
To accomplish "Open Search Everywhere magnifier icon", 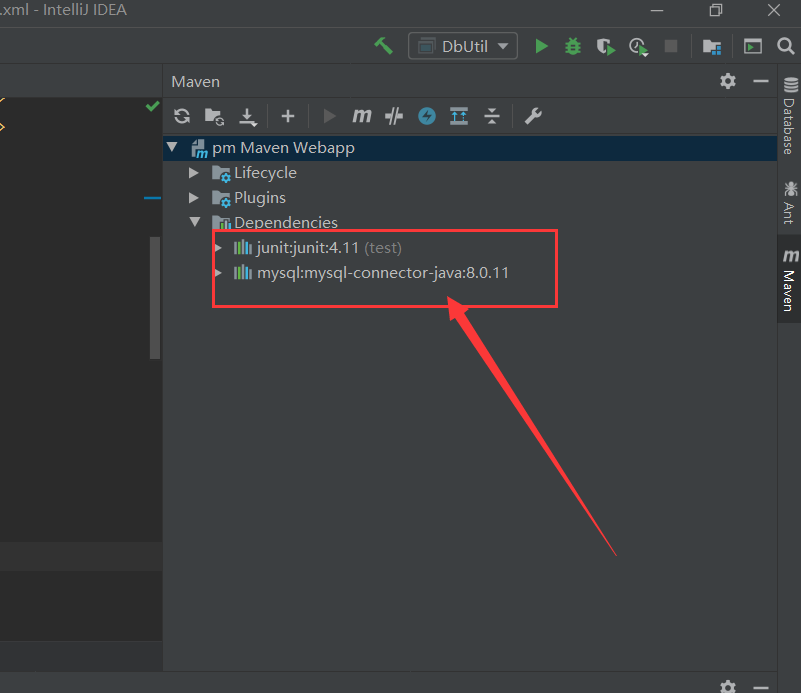I will (786, 46).
